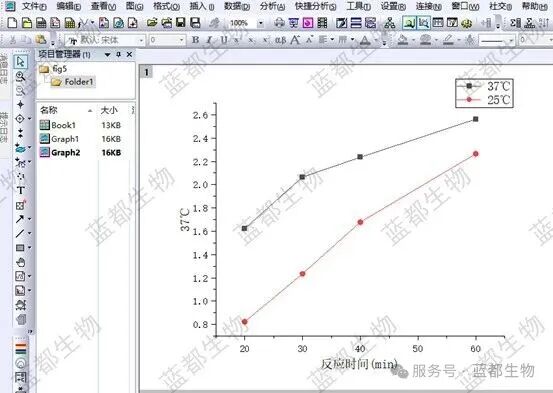Click the Project Explorer tree icon
Image resolution: width=553 pixels, height=393 pixels.
tap(389, 23)
